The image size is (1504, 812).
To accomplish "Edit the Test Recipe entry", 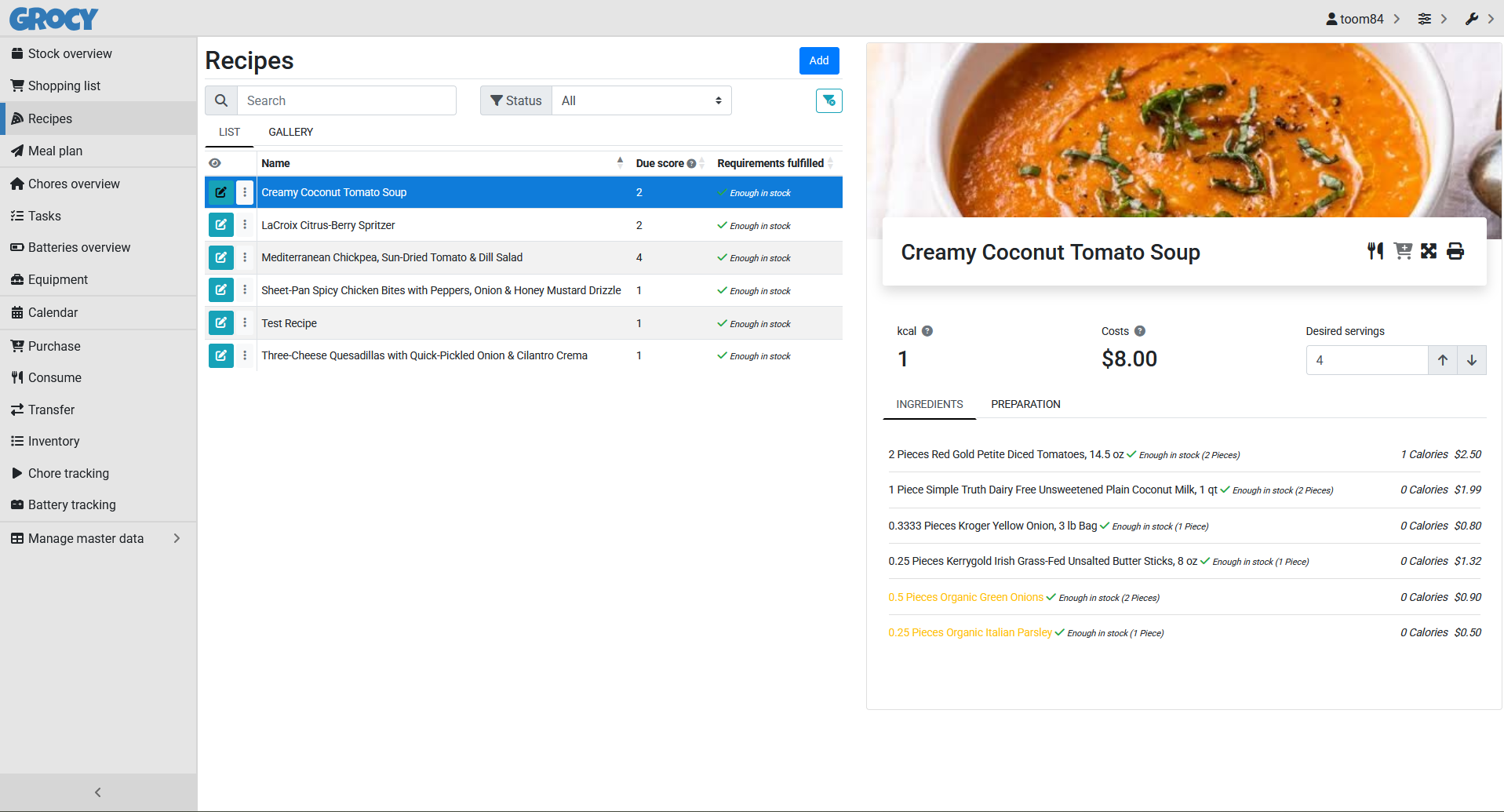I will pos(221,323).
